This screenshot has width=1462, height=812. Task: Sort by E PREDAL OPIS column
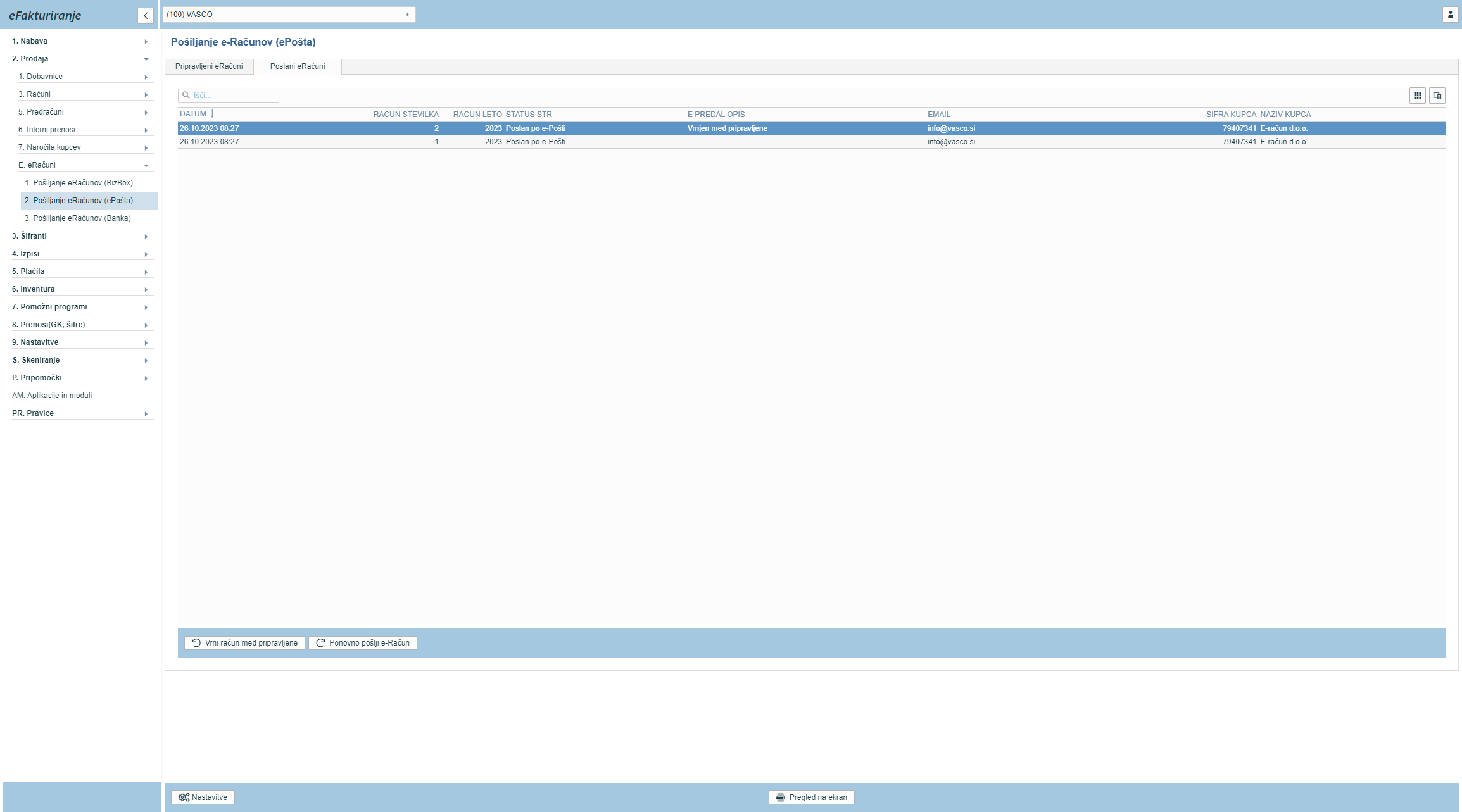[716, 115]
